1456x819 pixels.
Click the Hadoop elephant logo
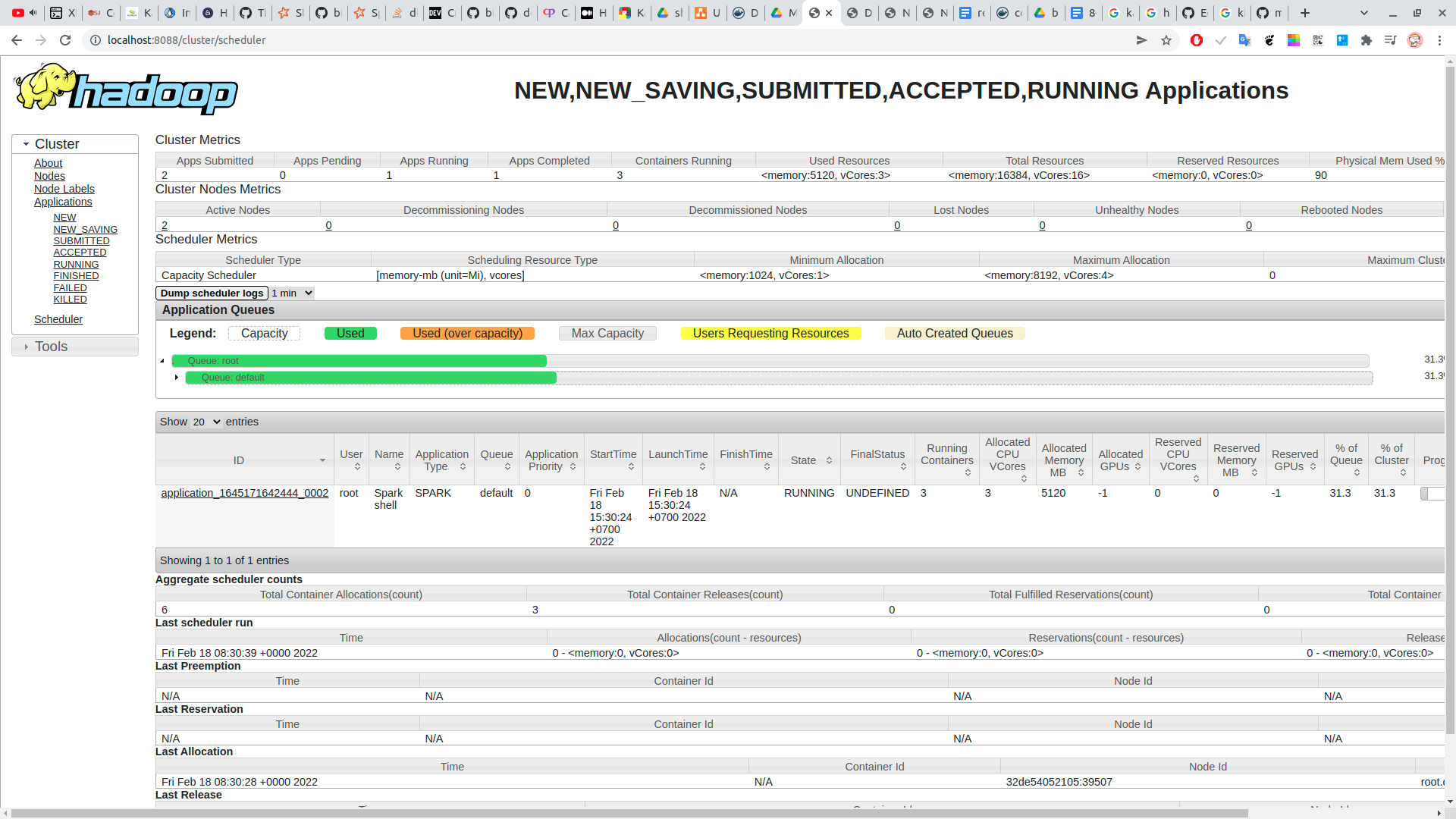point(125,89)
